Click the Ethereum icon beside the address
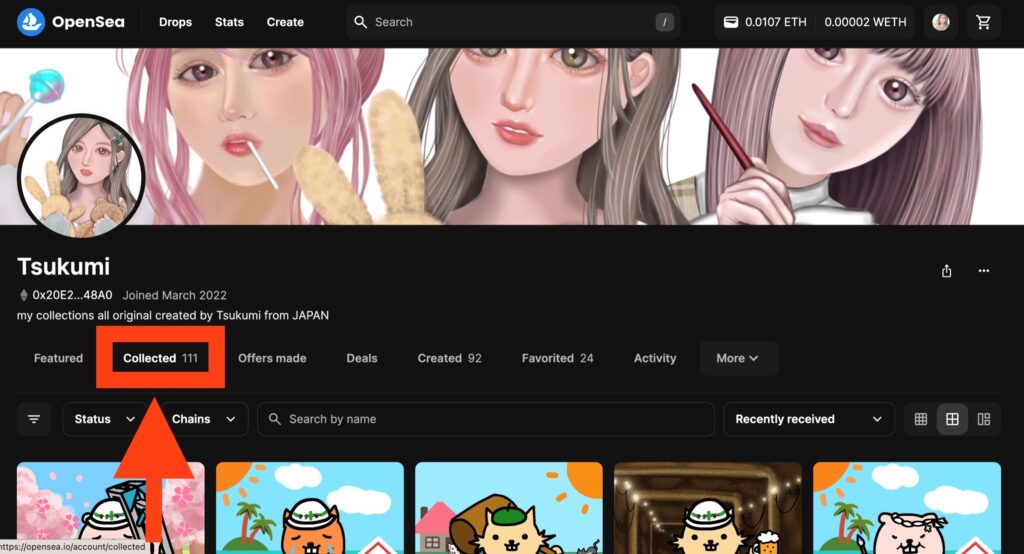 tap(24, 295)
